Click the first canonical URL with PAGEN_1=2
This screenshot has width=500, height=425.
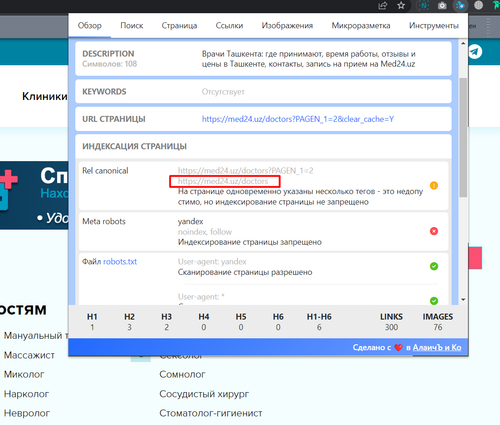[246, 171]
